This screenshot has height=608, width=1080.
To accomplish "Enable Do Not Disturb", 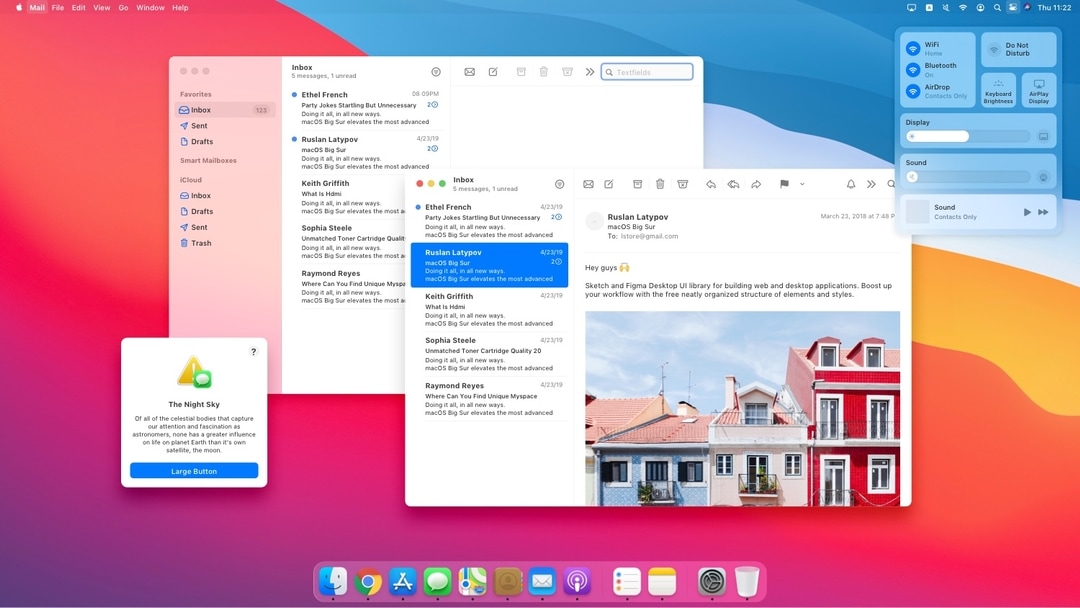I will click(x=1017, y=48).
